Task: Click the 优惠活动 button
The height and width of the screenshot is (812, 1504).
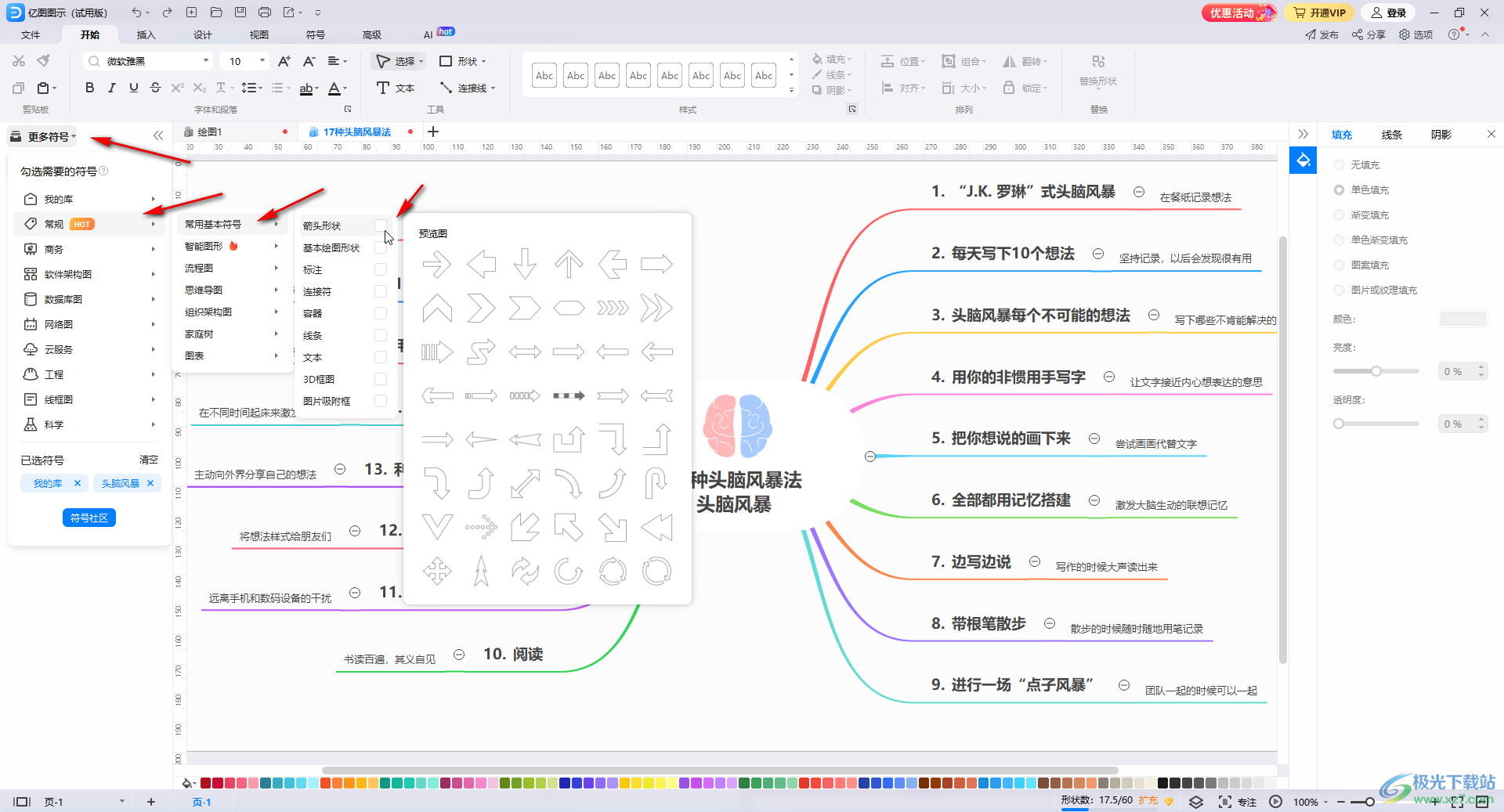Action: pyautogui.click(x=1238, y=13)
